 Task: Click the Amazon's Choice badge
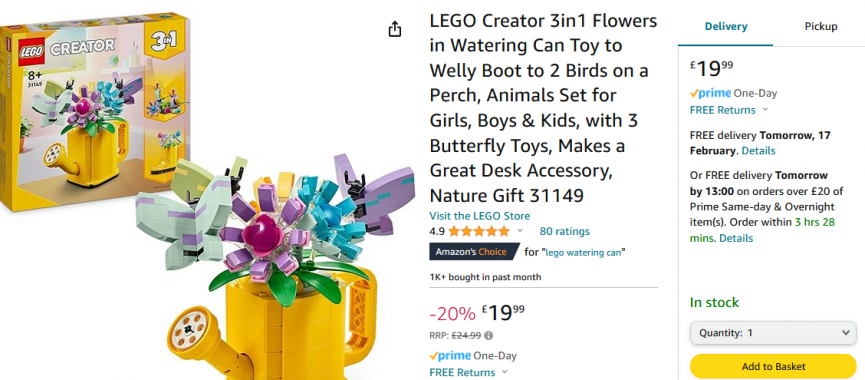tap(474, 252)
